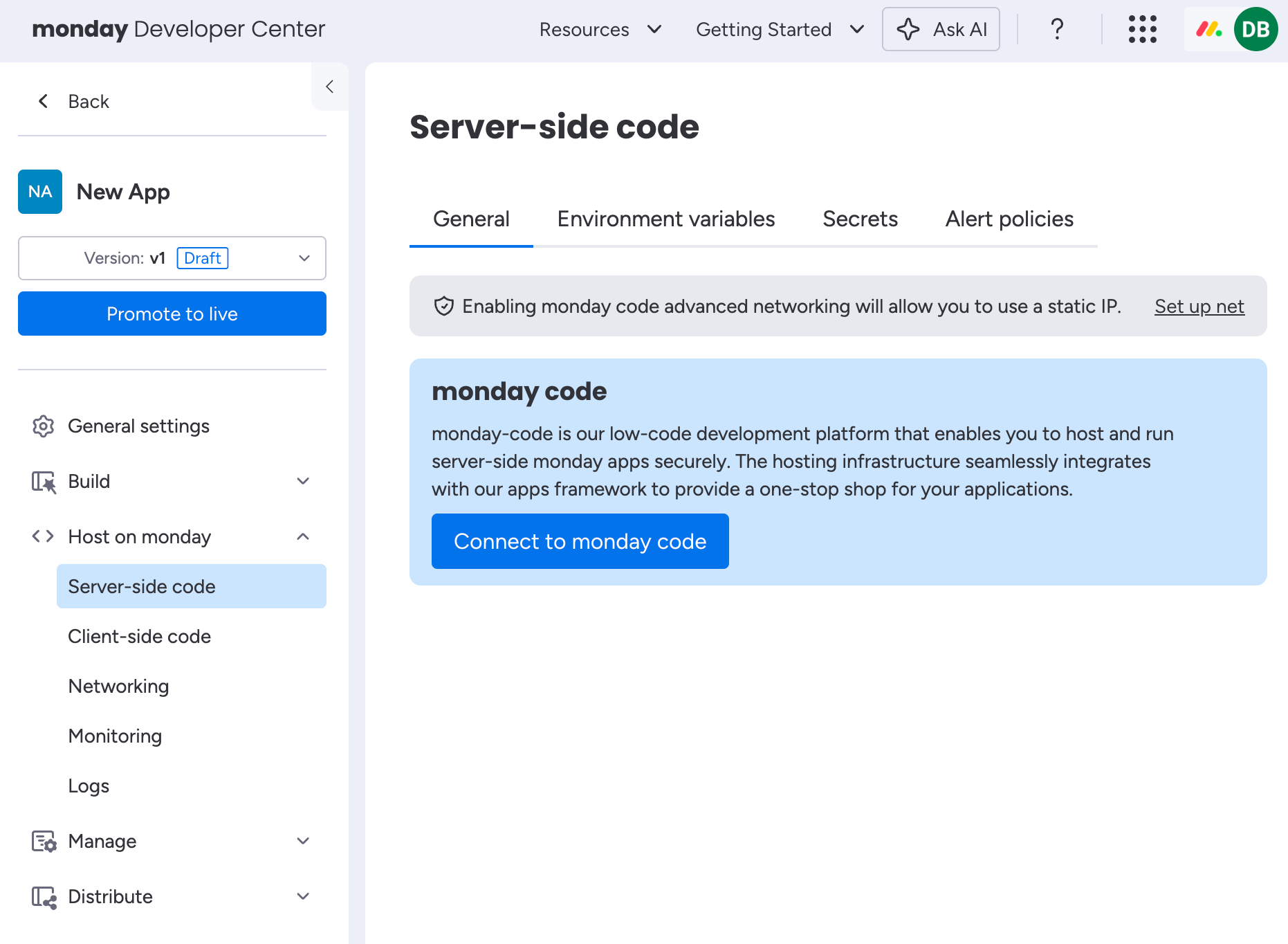Viewport: 1288px width, 944px height.
Task: Click the Ask AI button
Action: [x=941, y=29]
